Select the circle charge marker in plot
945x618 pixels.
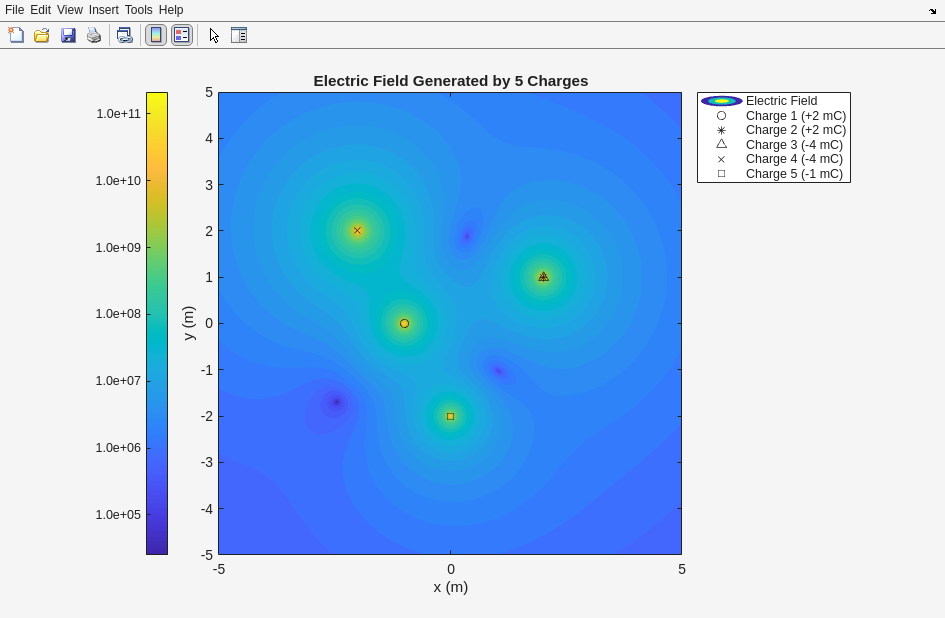pos(404,324)
